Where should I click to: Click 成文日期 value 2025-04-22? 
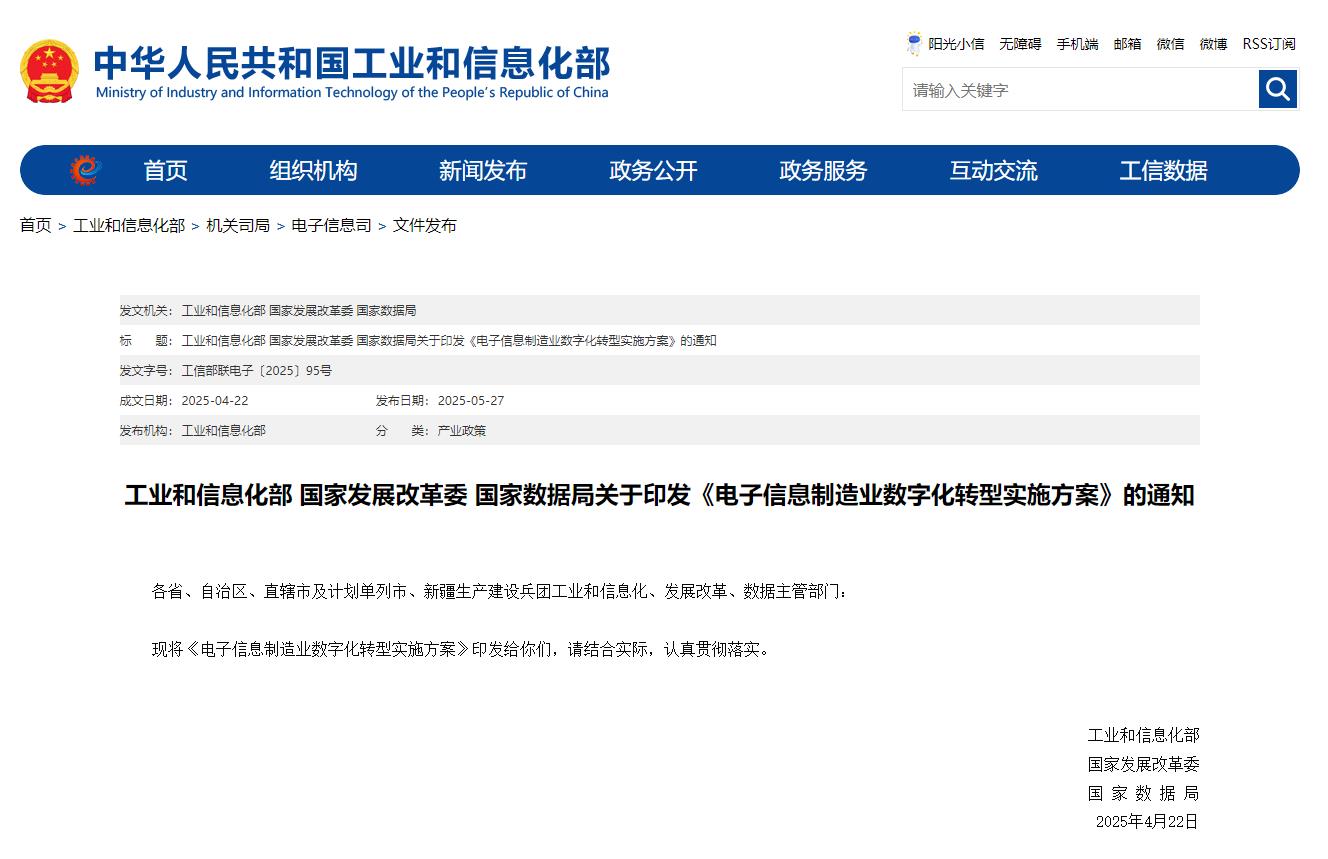tap(215, 401)
